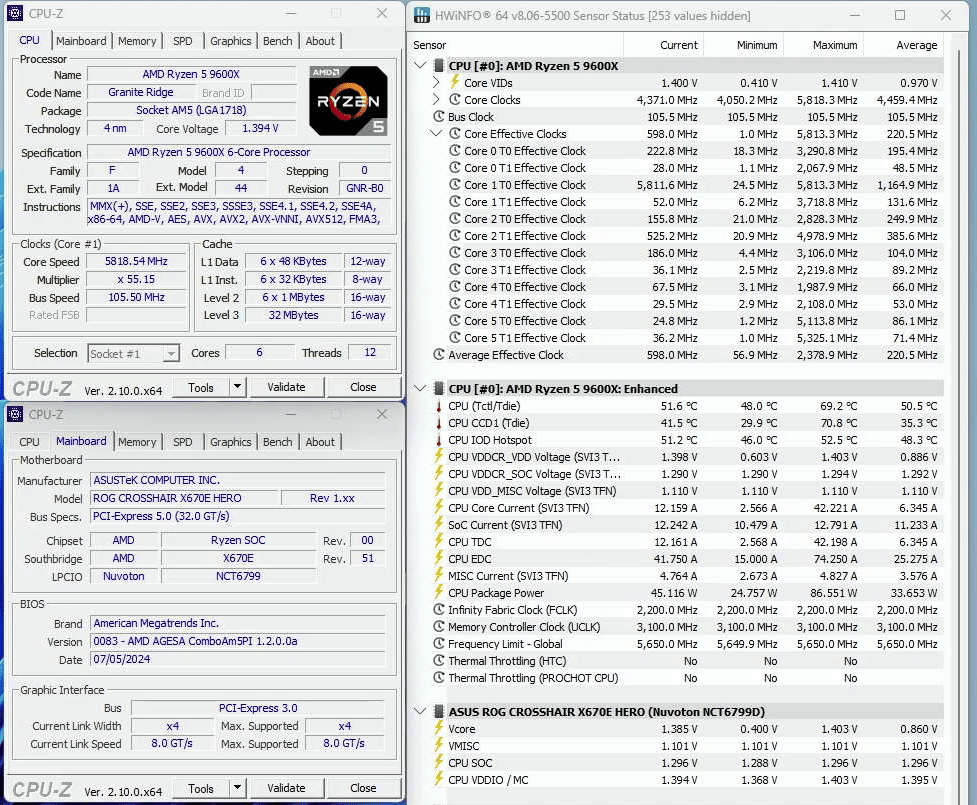977x805 pixels.
Task: Click the BIOS version field 0083 - AMD AGESA
Action: pos(237,641)
